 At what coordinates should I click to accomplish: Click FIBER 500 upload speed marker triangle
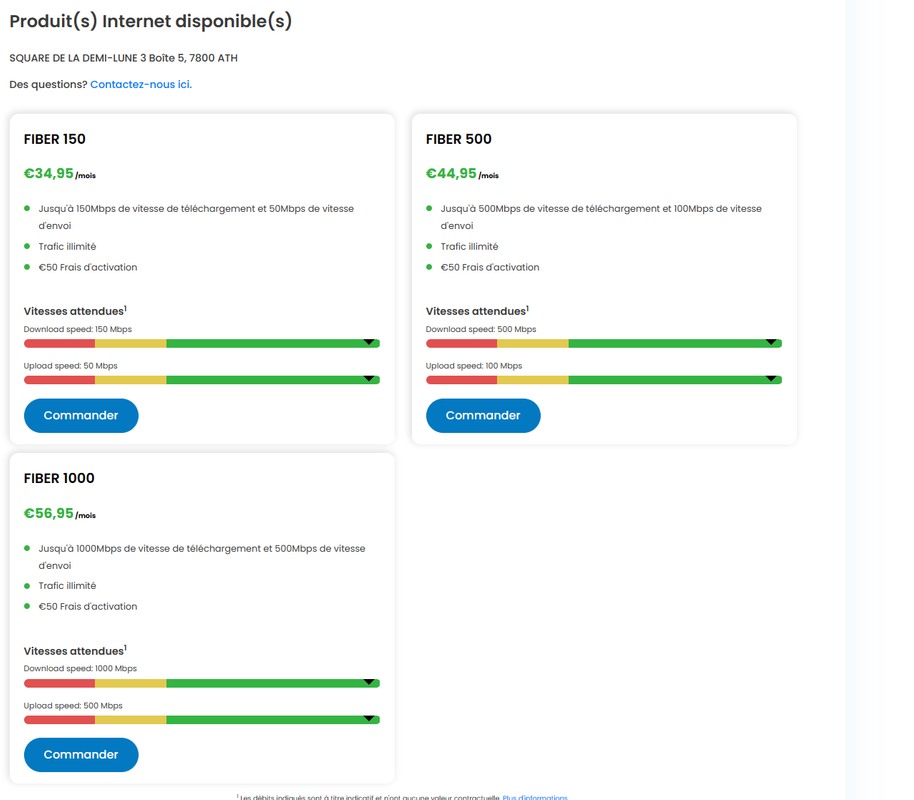point(771,378)
